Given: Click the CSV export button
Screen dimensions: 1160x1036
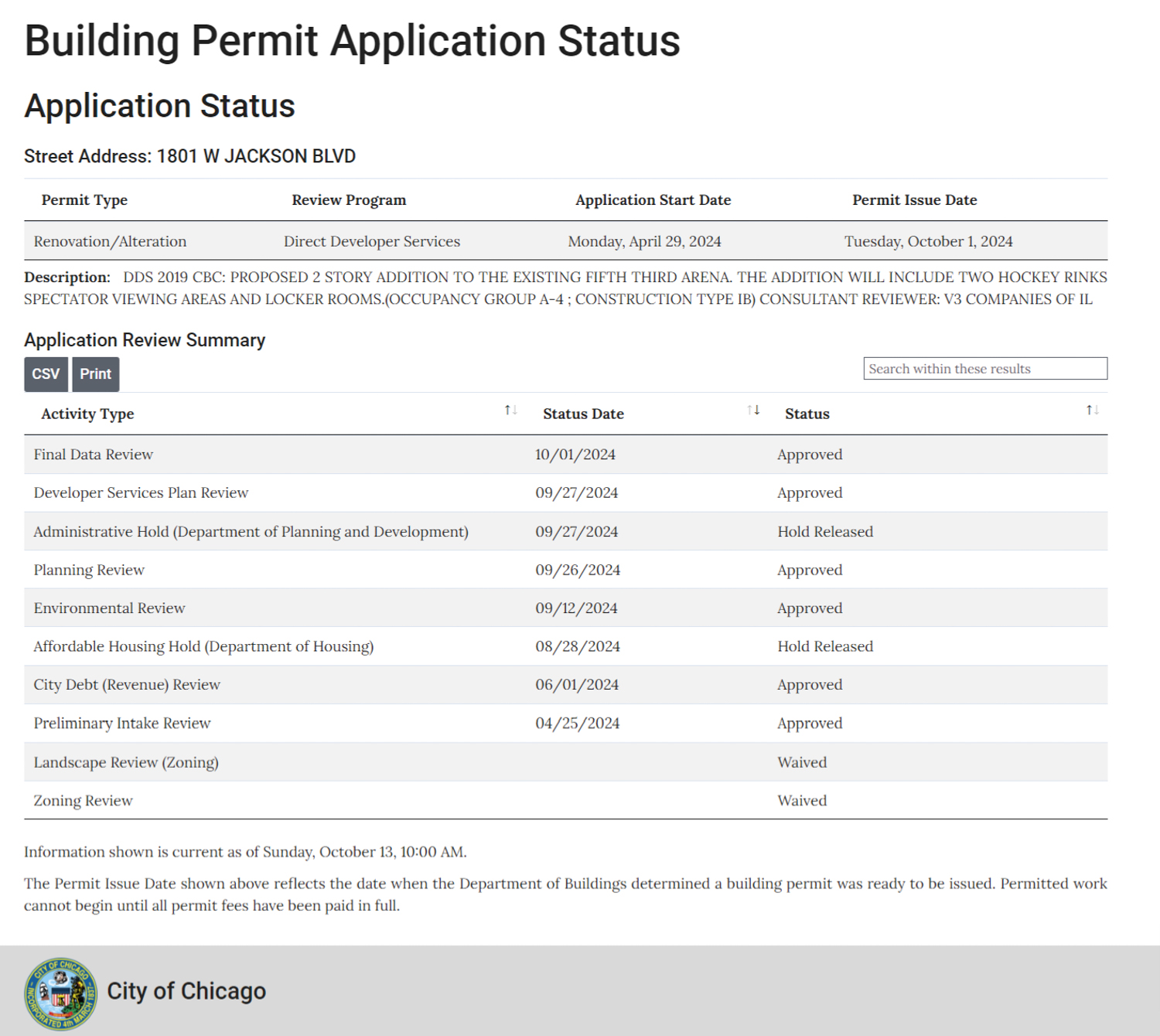Looking at the screenshot, I should (x=46, y=374).
